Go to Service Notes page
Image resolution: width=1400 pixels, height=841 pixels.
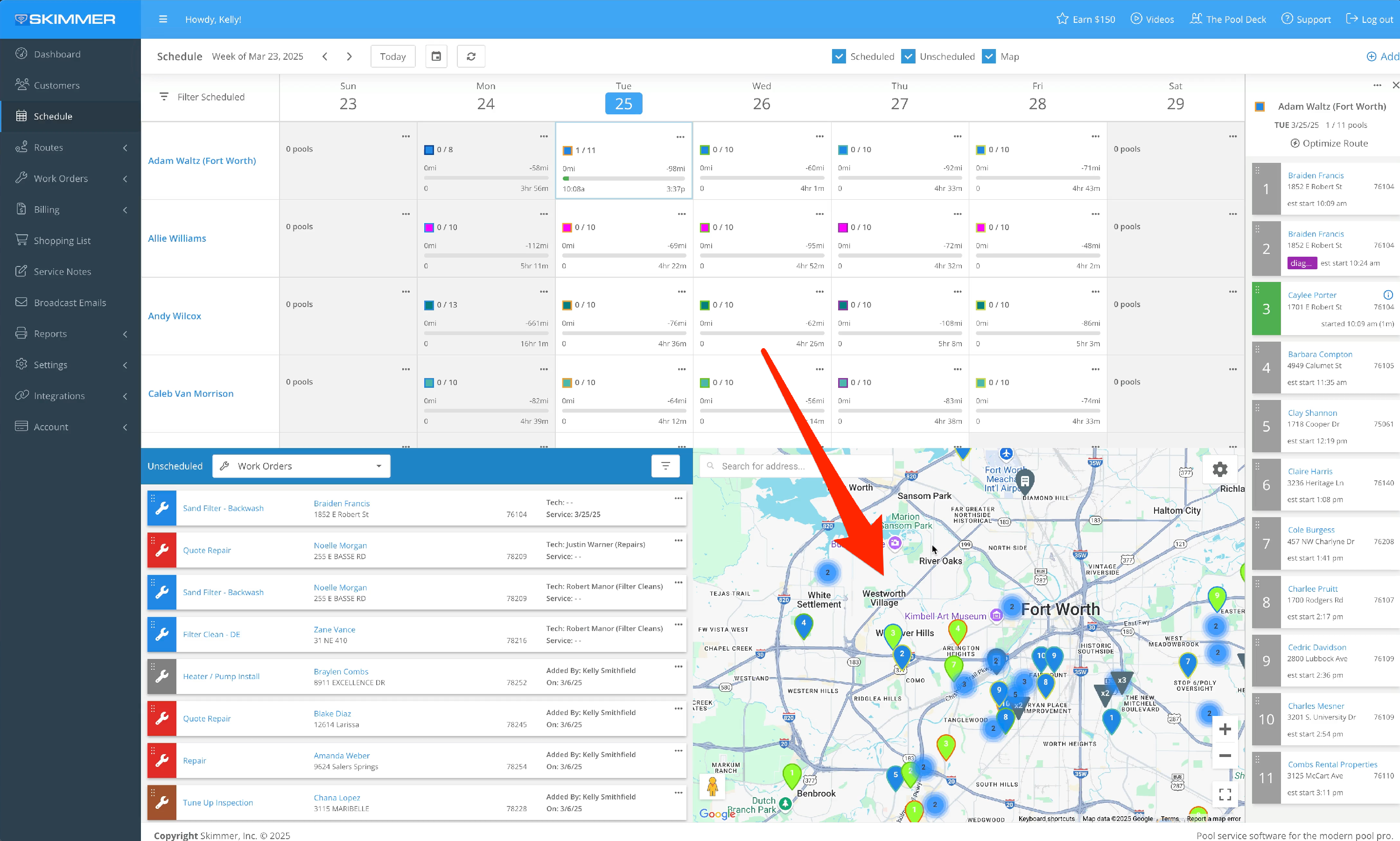tap(63, 272)
